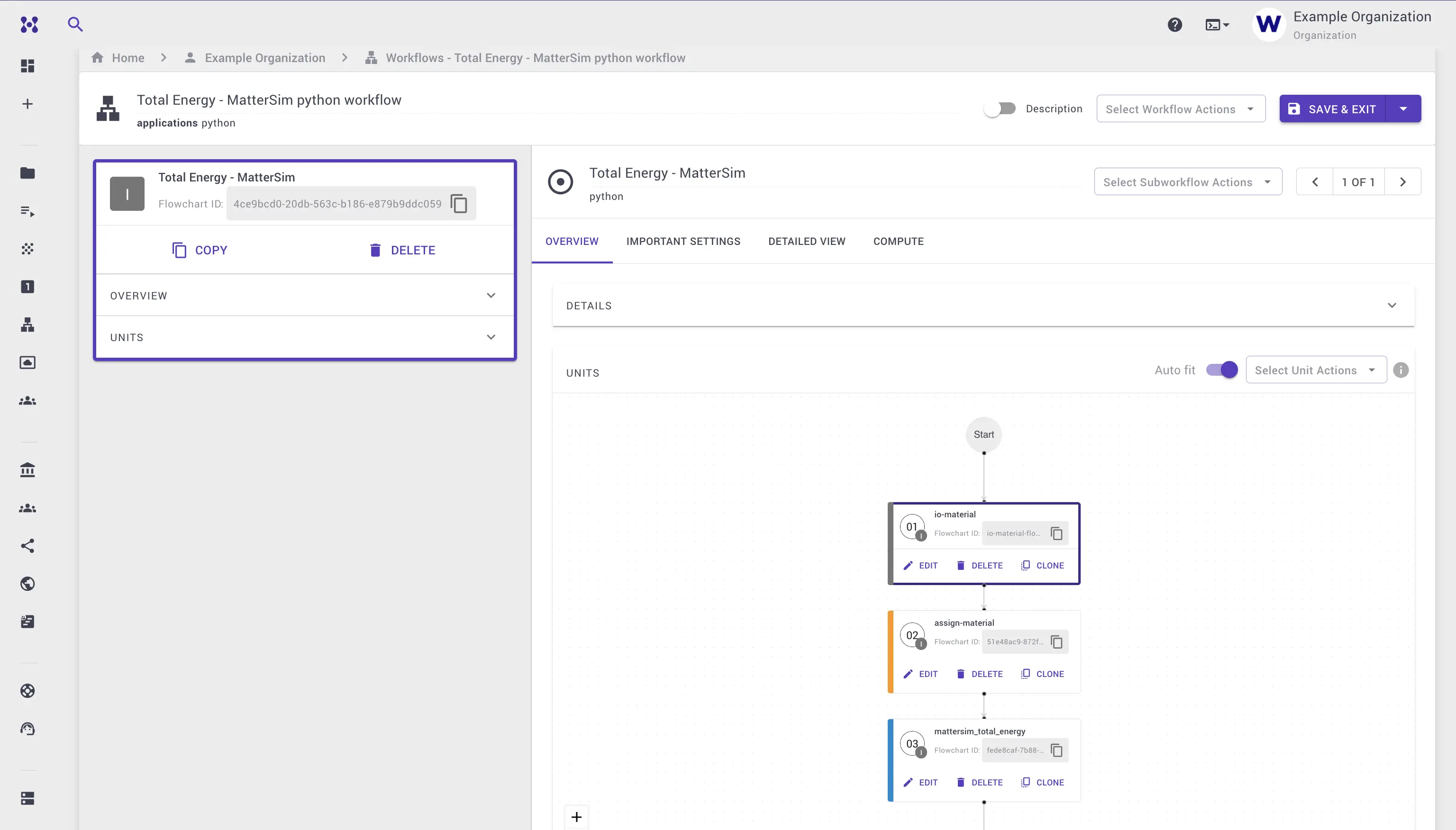Click the Example Organization W avatar

tap(1268, 25)
